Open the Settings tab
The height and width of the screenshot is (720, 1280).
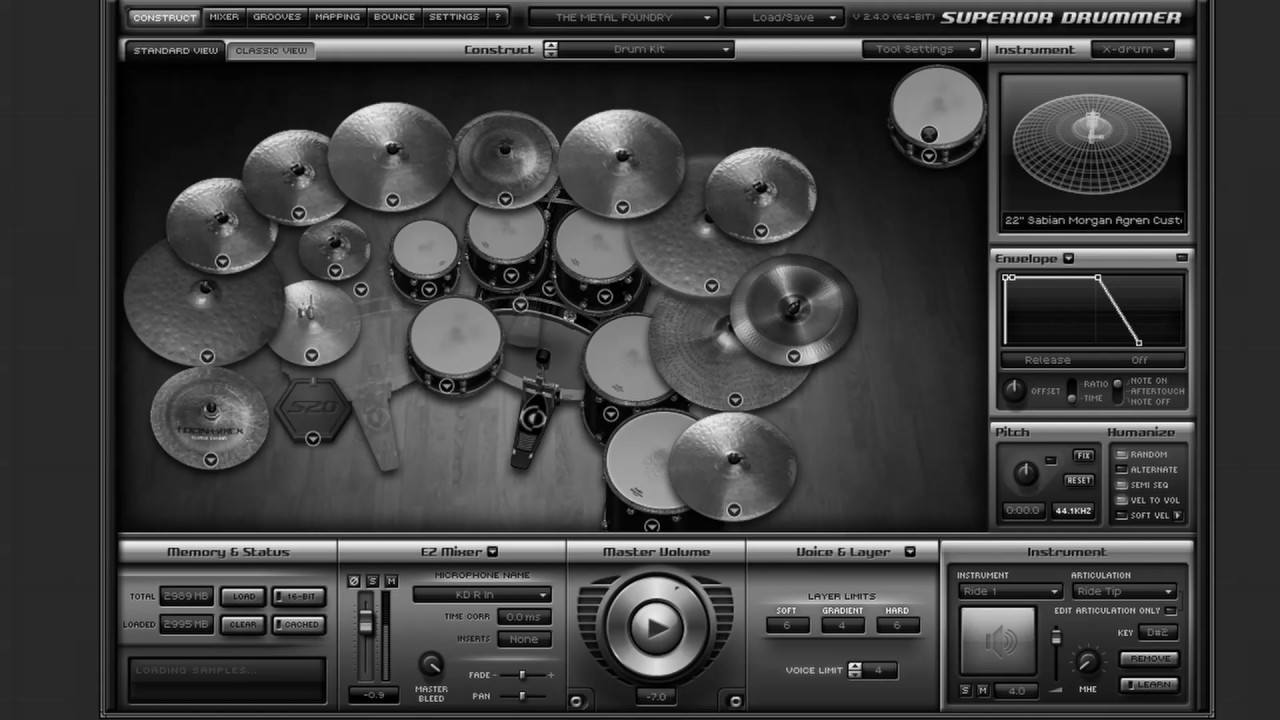pos(454,17)
